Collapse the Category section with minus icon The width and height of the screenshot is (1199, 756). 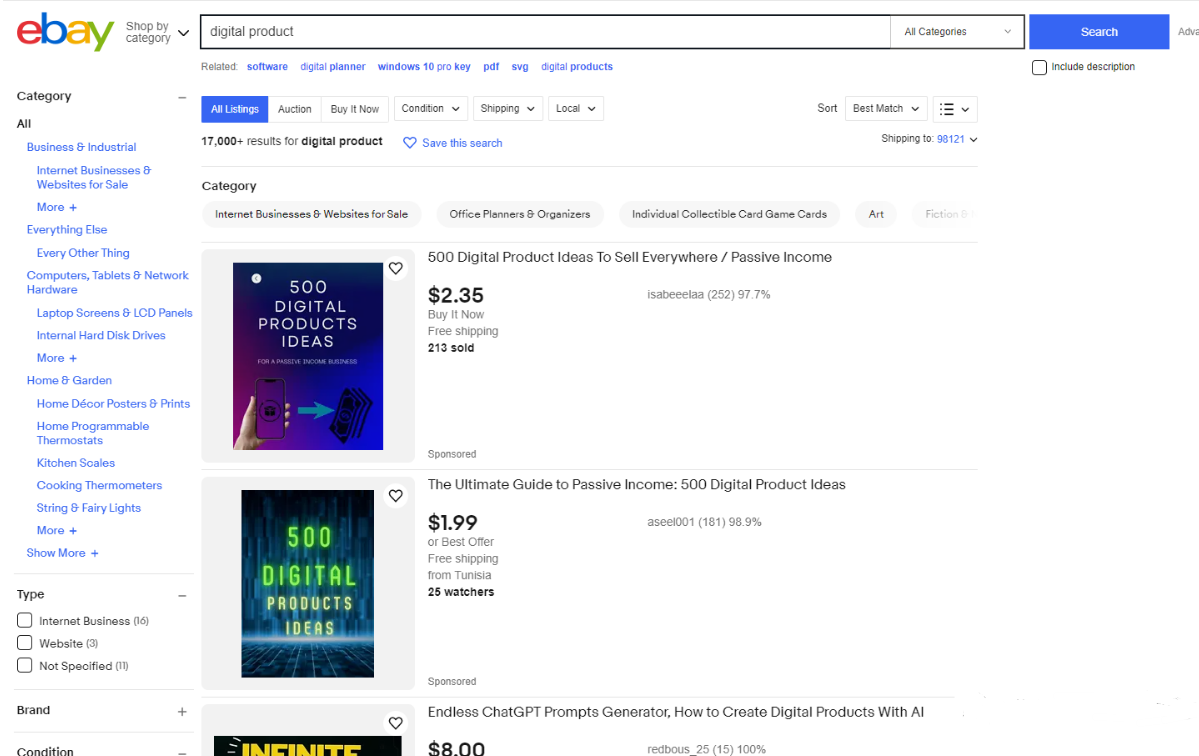182,97
